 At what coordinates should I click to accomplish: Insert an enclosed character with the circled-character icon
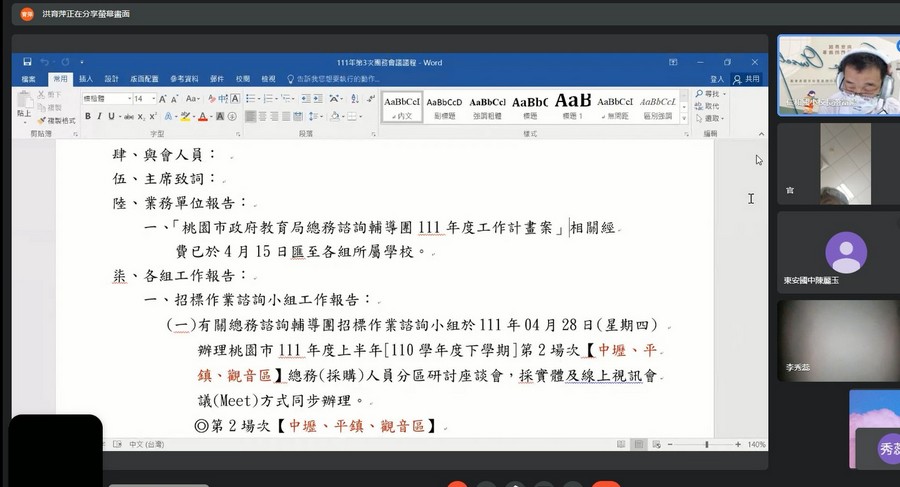(x=232, y=117)
